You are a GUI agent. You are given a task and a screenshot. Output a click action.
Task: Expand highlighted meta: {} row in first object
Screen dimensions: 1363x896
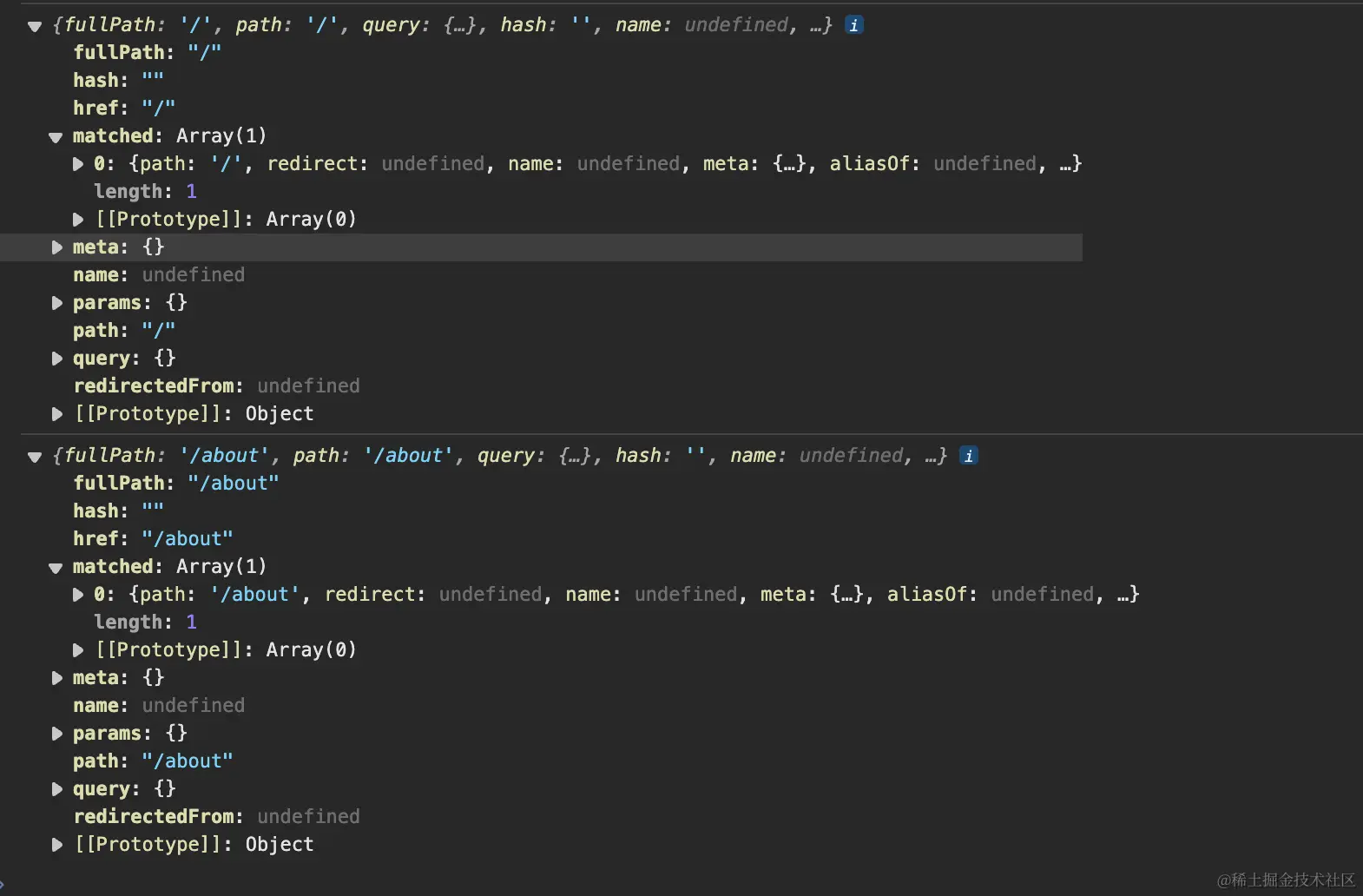[57, 247]
